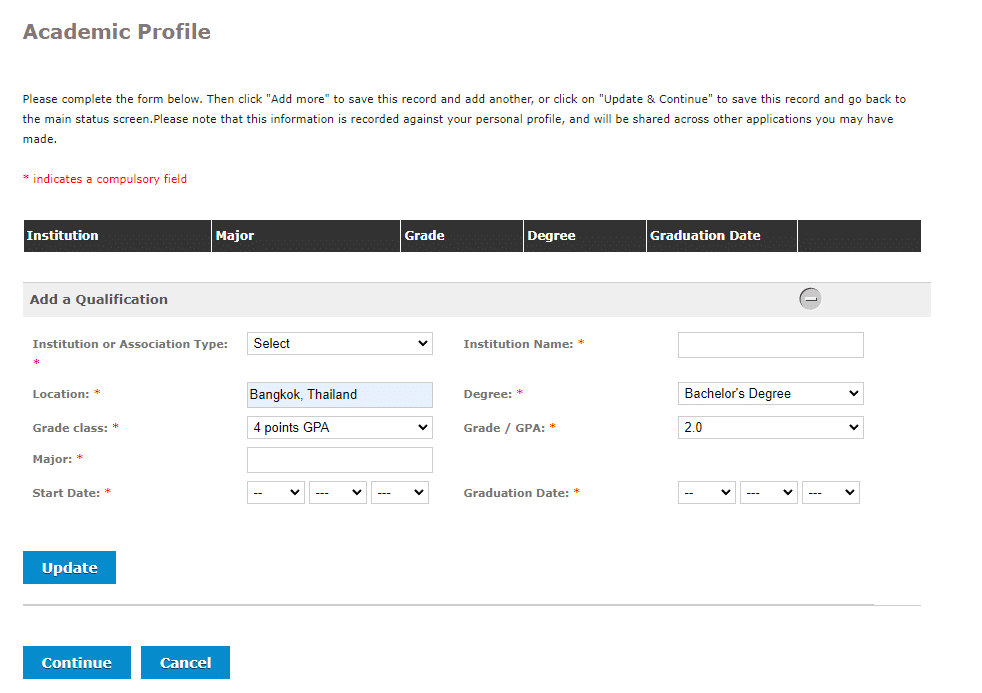Open the Start Date month dropdown
The height and width of the screenshot is (693, 982).
pyautogui.click(x=338, y=493)
